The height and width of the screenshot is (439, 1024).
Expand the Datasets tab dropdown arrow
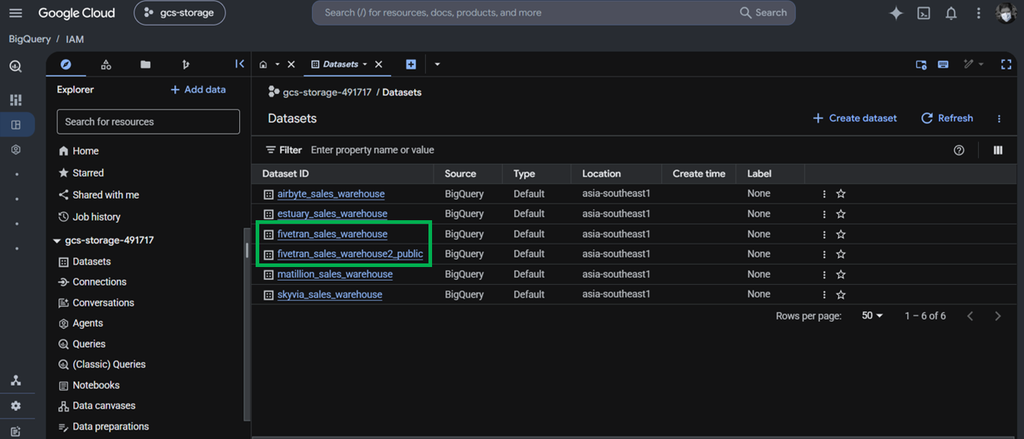(365, 64)
